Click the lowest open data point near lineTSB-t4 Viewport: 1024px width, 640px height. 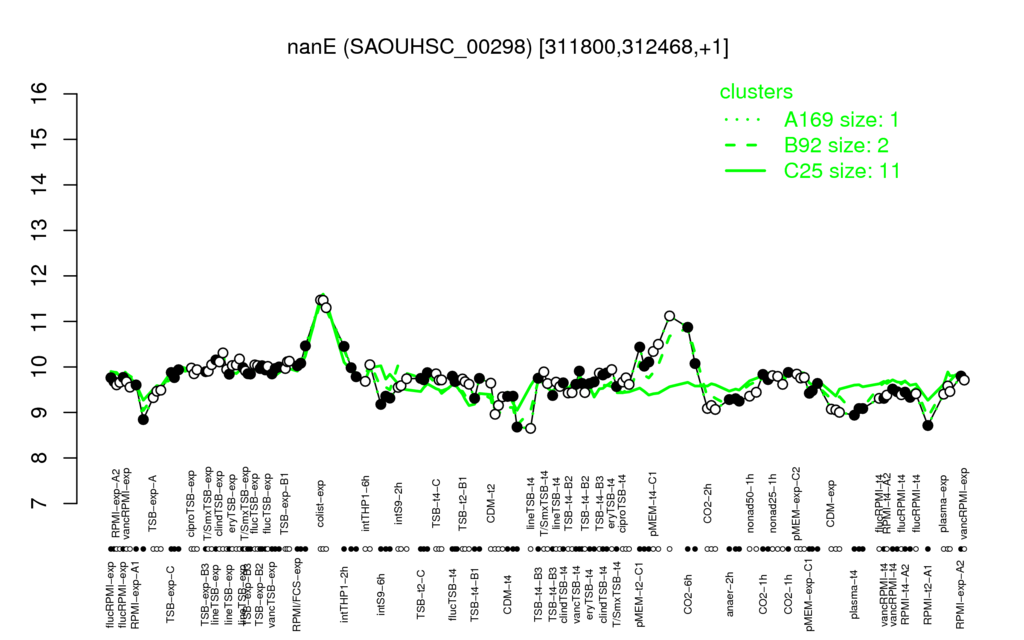530,428
